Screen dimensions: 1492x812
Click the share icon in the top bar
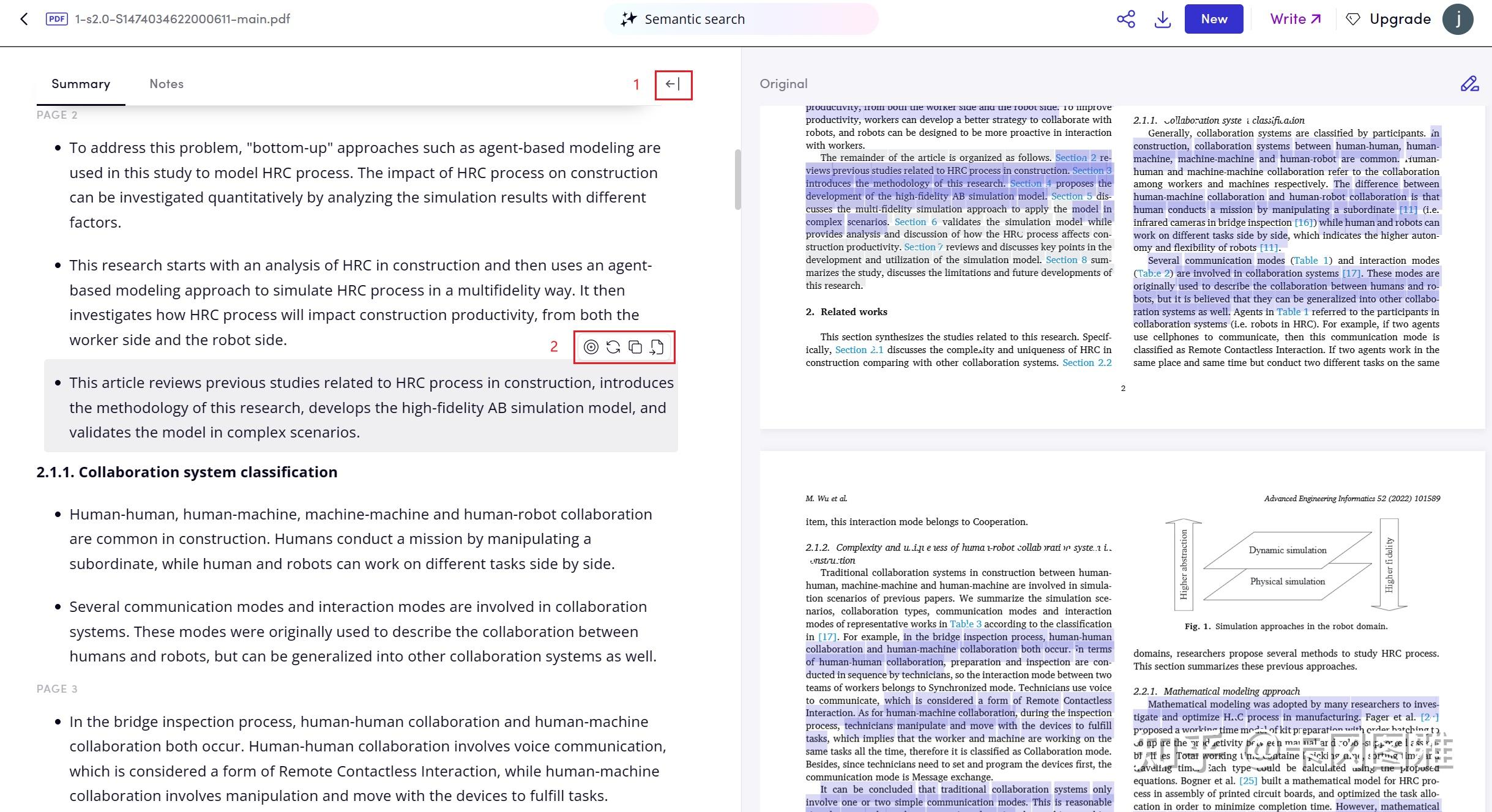click(1125, 19)
